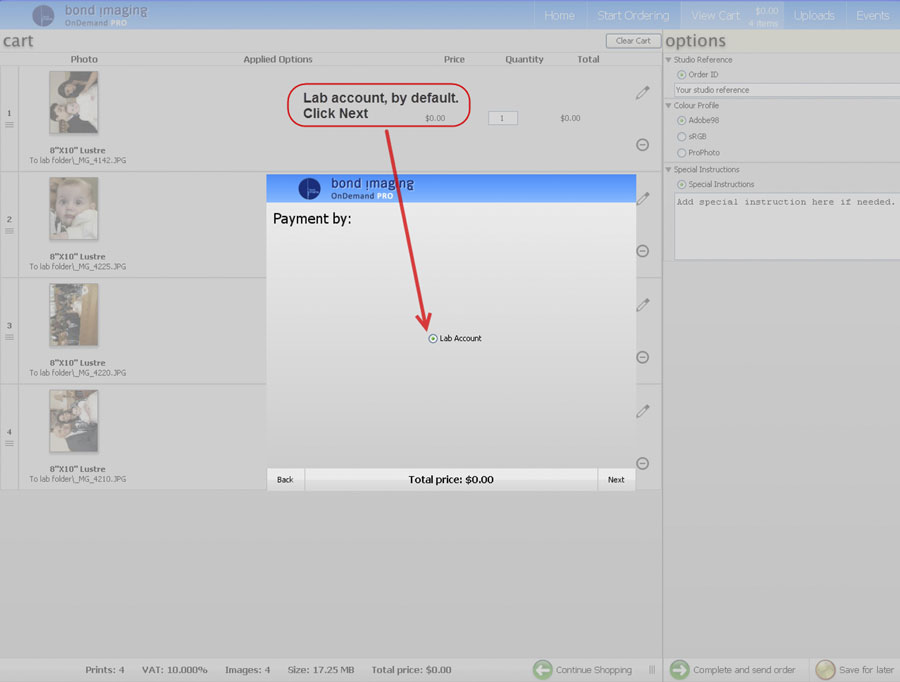Viewport: 900px width, 682px height.
Task: Collapse the Studio Reference section
Action: point(668,60)
